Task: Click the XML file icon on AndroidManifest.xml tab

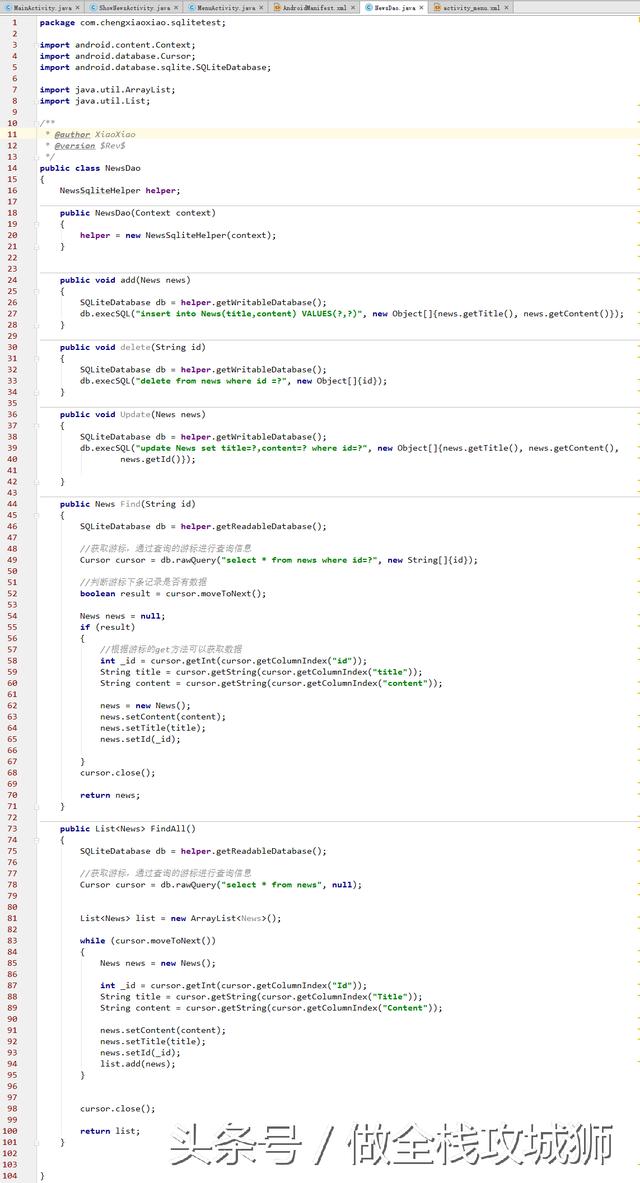Action: pos(277,8)
